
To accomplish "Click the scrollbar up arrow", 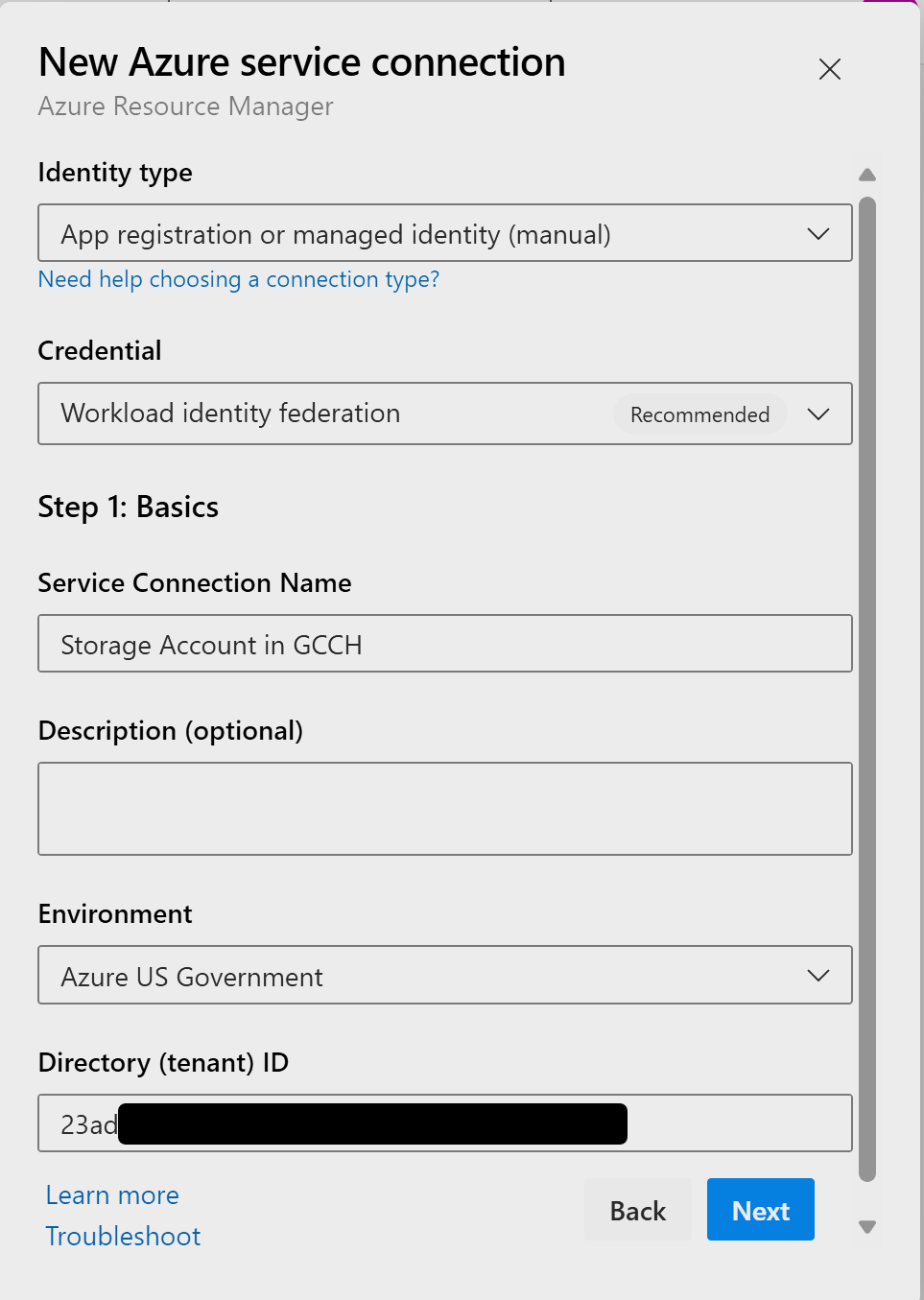I will pyautogui.click(x=867, y=175).
